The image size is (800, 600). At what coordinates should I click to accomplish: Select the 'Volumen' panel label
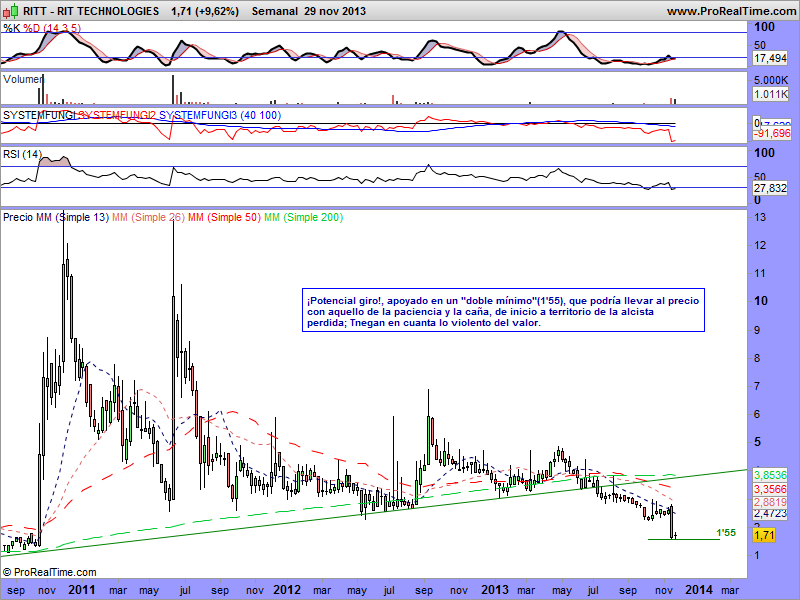coord(23,80)
